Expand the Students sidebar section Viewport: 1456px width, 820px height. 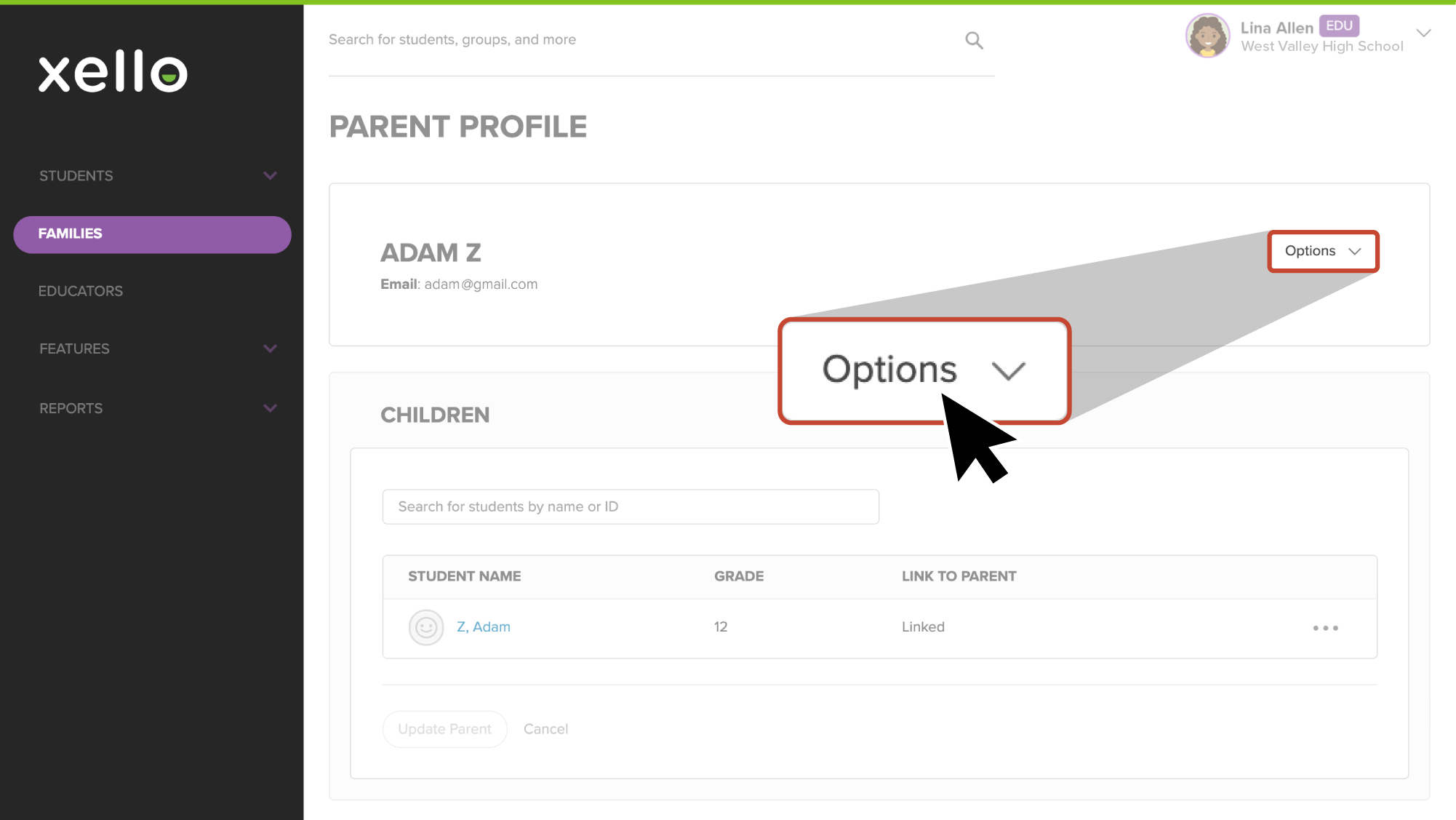pos(270,176)
